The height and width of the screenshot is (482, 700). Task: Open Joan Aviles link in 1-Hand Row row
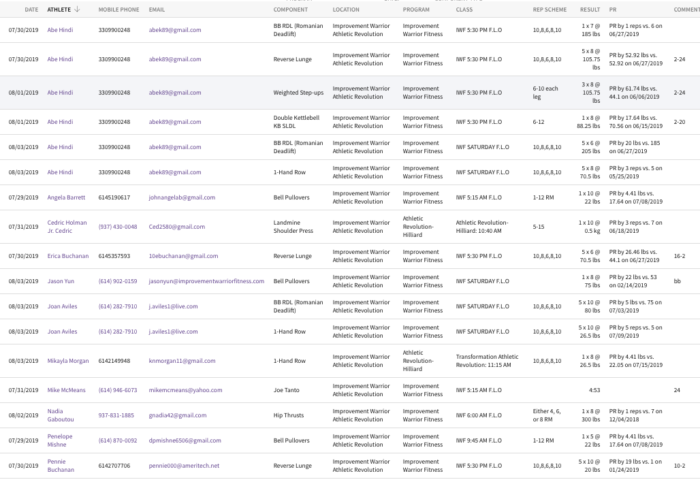tap(62, 332)
